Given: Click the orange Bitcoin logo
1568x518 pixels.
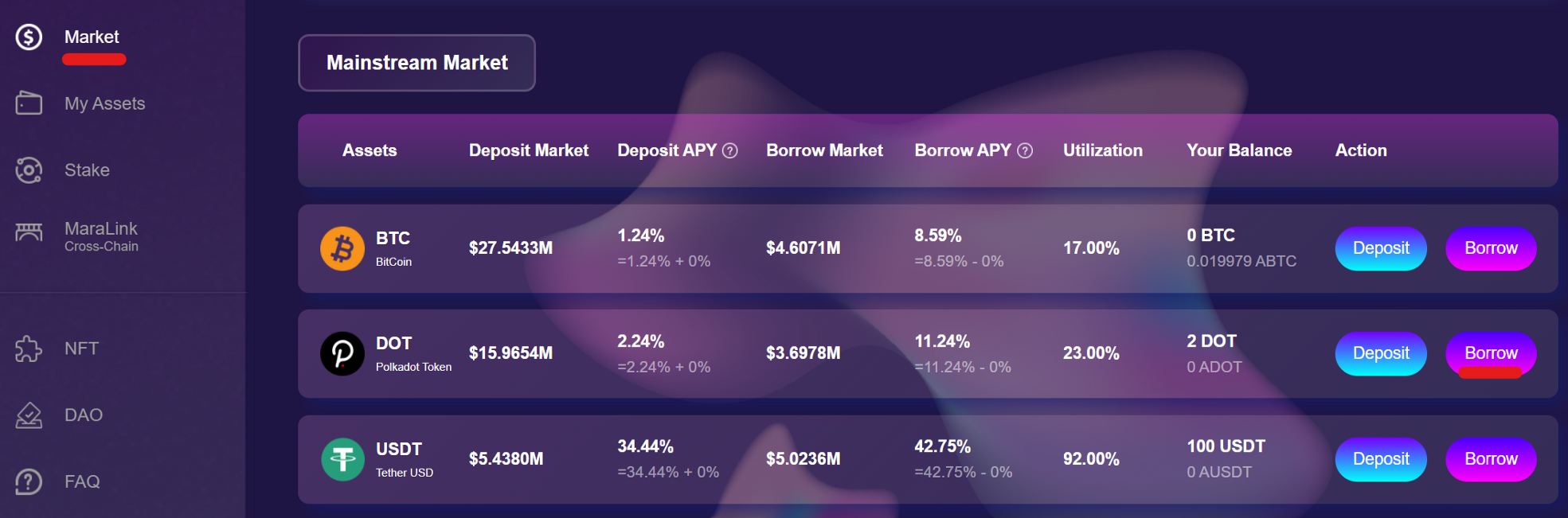Looking at the screenshot, I should [x=342, y=248].
